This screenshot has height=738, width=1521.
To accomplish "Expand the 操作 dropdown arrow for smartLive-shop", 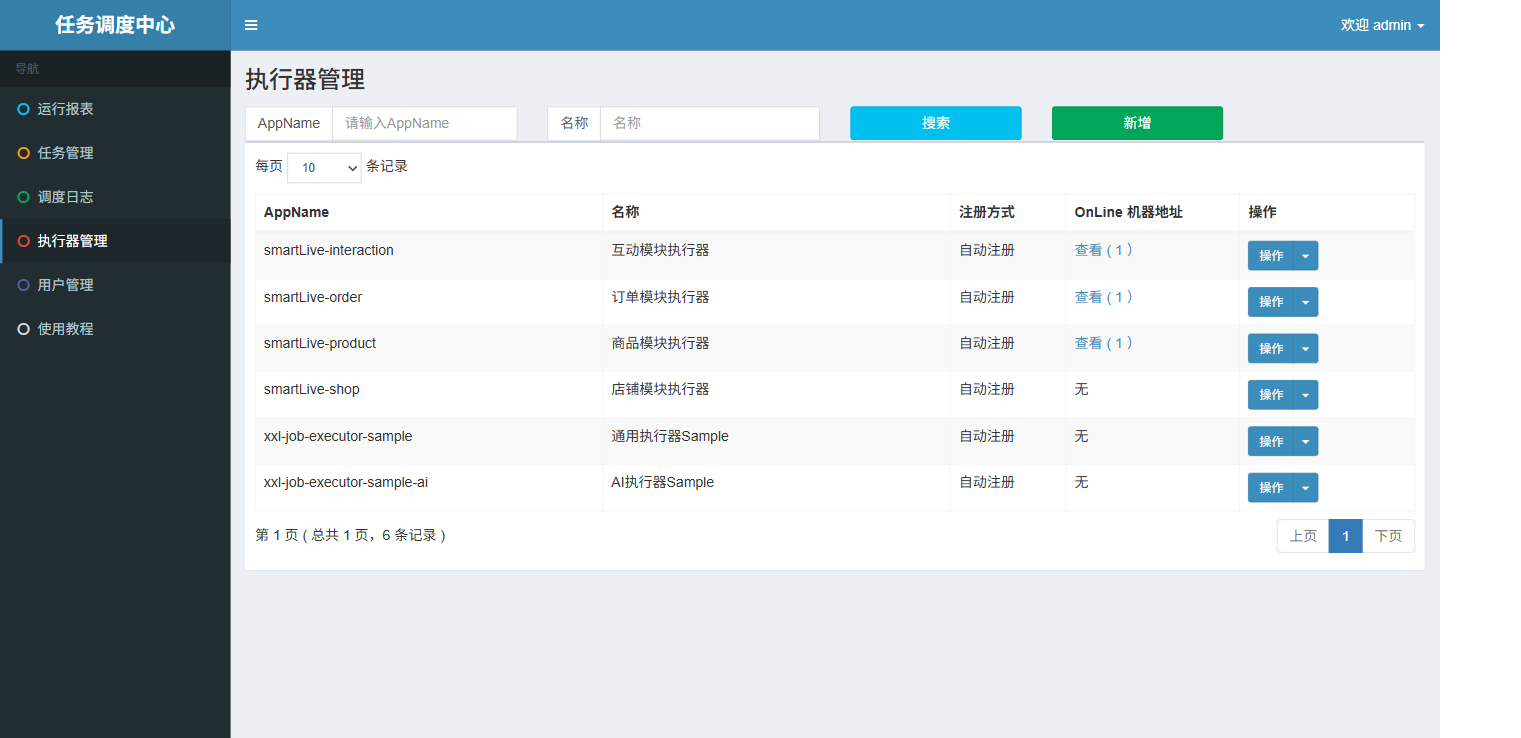I will tap(1305, 395).
